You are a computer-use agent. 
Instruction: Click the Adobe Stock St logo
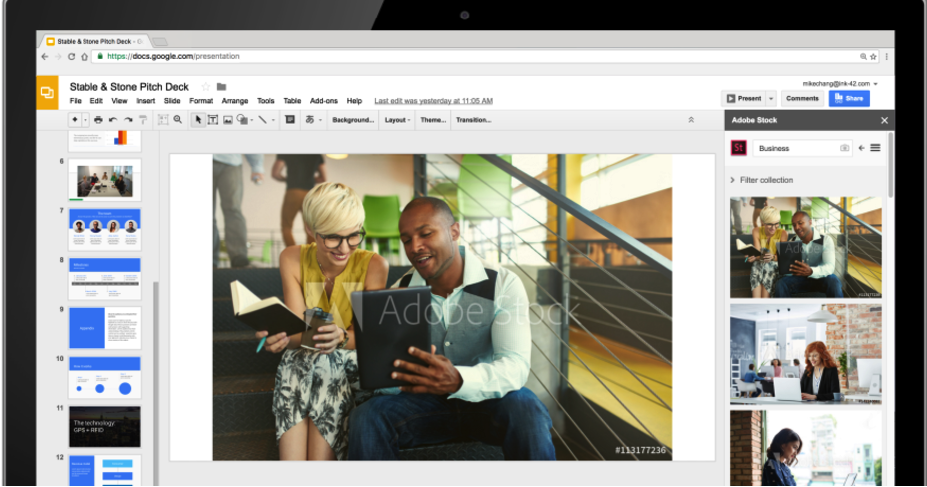pyautogui.click(x=739, y=148)
